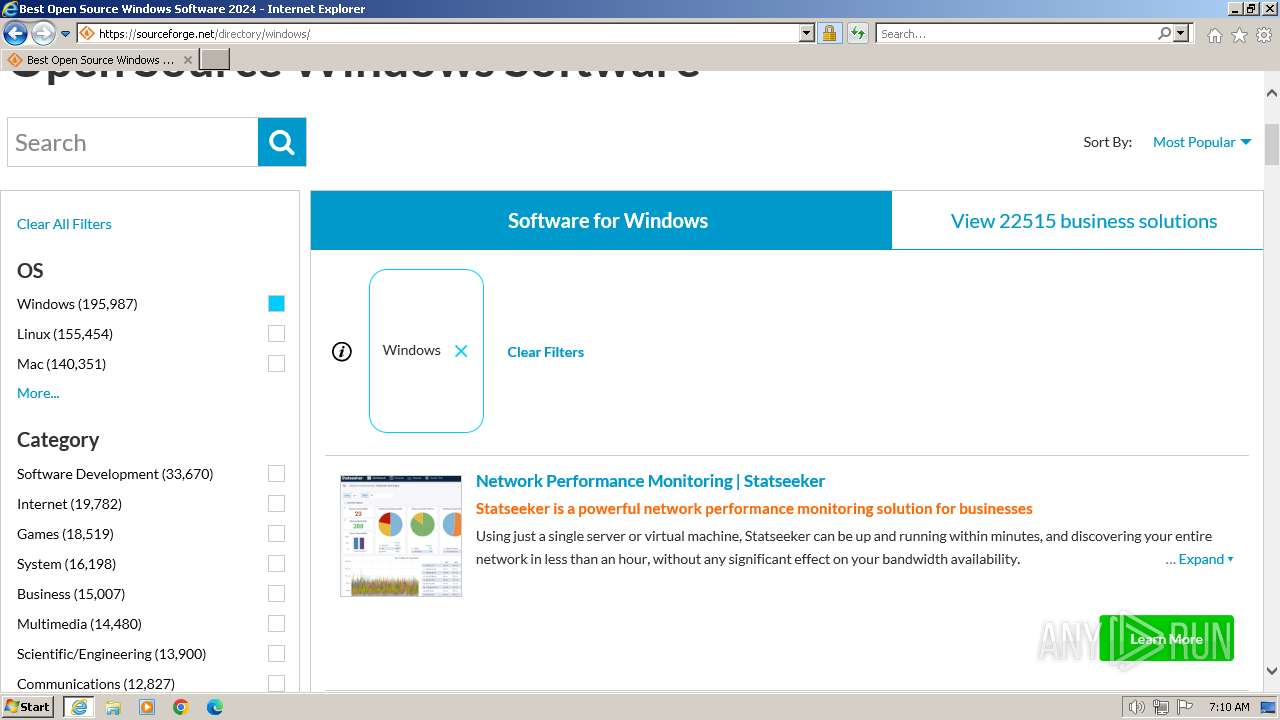Image resolution: width=1280 pixels, height=720 pixels.
Task: Open the recent pages dropdown arrow
Action: point(65,34)
